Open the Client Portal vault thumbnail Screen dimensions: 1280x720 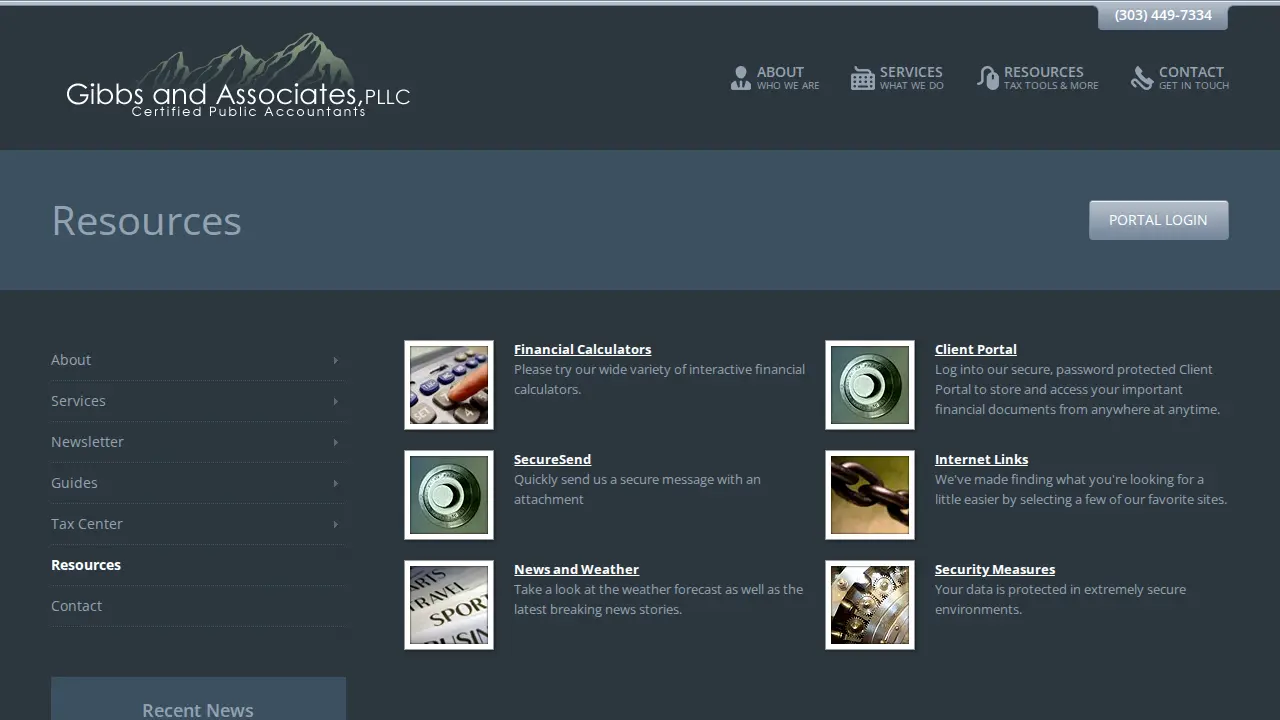[x=870, y=385]
